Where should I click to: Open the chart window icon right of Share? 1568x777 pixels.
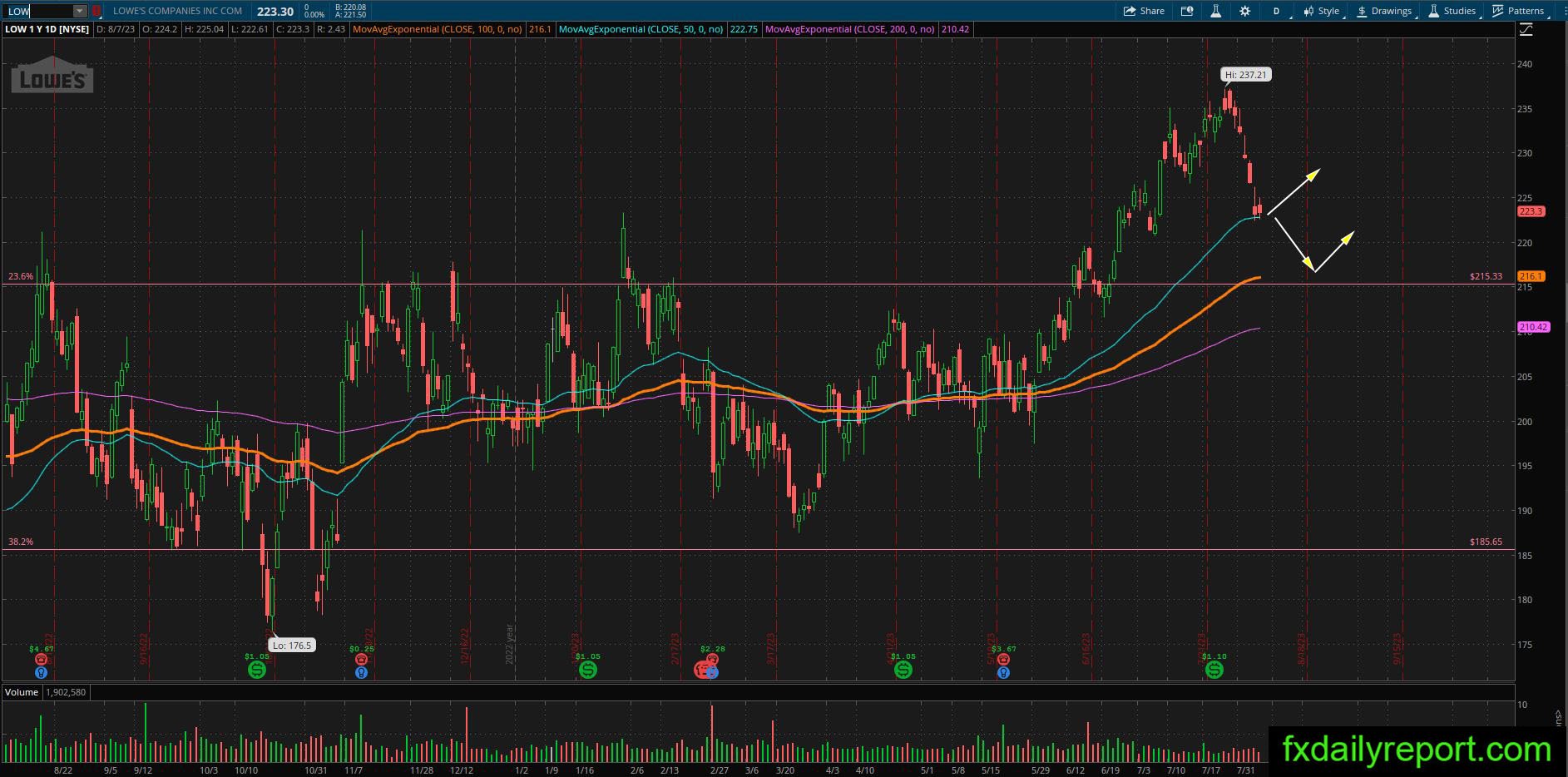pyautogui.click(x=1187, y=11)
